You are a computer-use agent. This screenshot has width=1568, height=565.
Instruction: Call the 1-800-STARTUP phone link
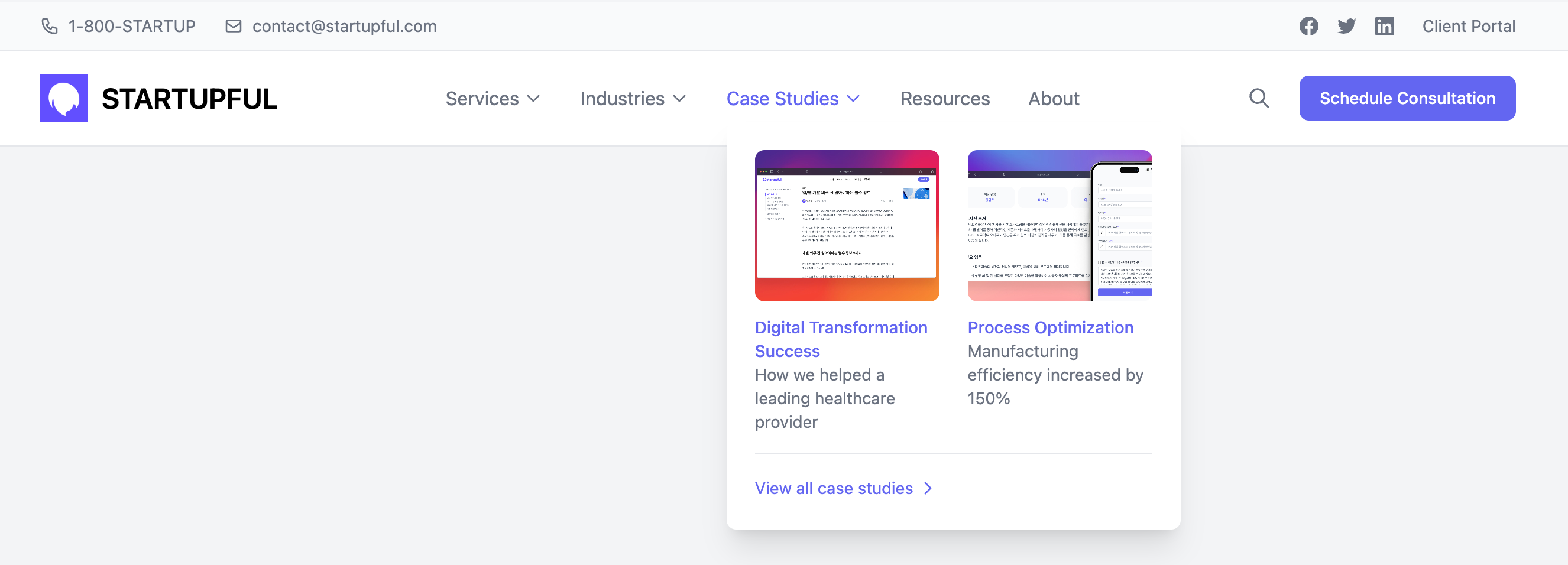[x=131, y=26]
